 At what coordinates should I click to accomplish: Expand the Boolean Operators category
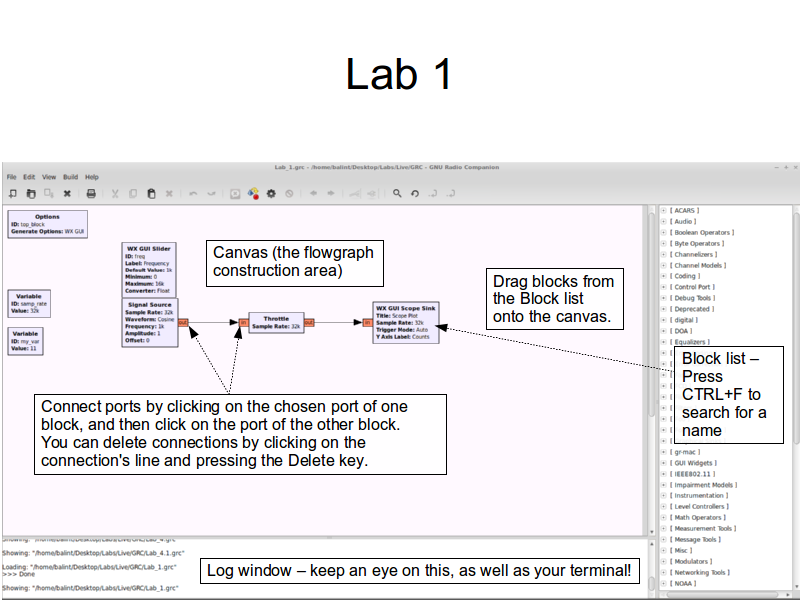[x=663, y=232]
